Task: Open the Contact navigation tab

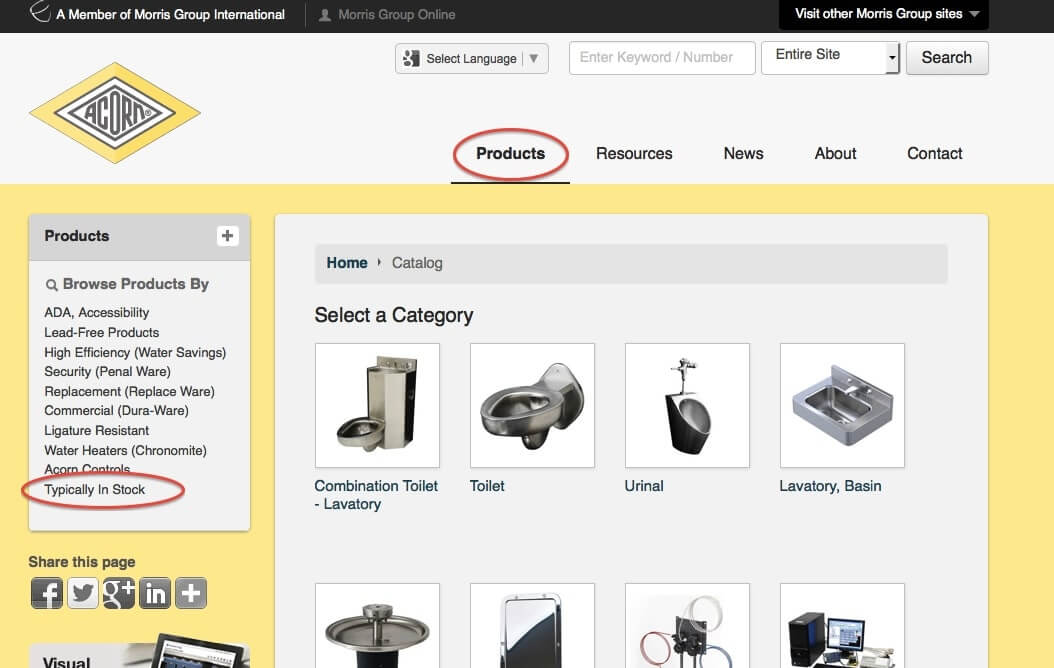Action: (935, 153)
